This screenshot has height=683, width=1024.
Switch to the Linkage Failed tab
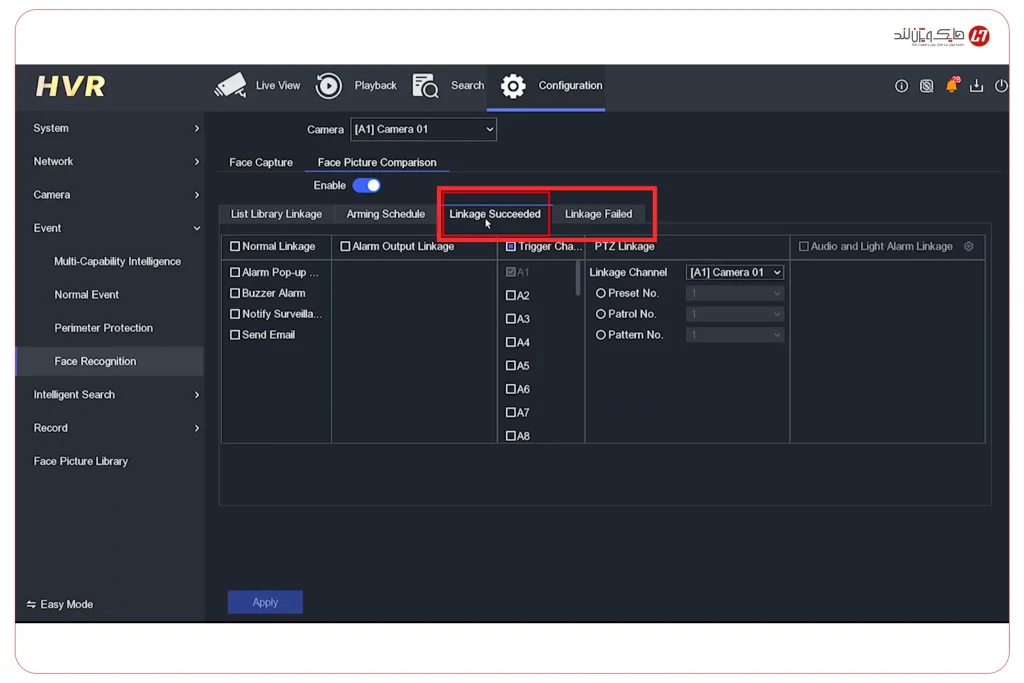(x=598, y=214)
